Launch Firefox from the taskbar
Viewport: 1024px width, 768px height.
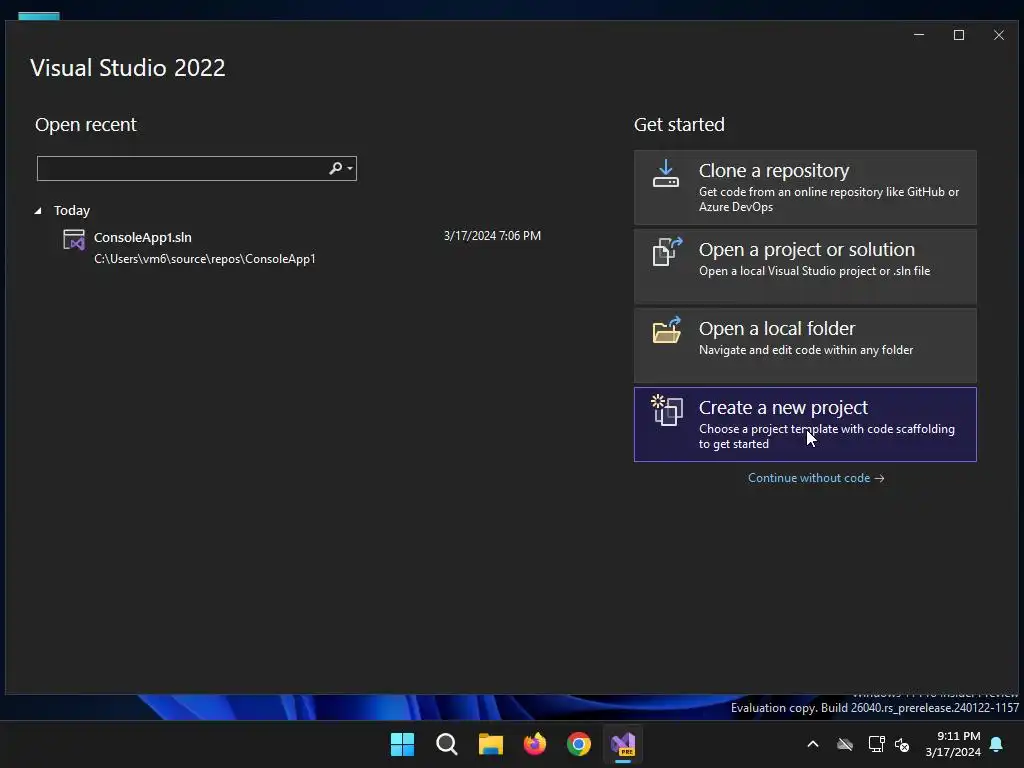tap(535, 744)
